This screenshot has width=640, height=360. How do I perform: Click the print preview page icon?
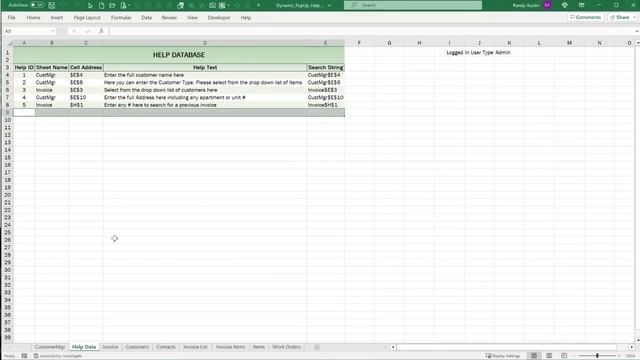(123, 5)
